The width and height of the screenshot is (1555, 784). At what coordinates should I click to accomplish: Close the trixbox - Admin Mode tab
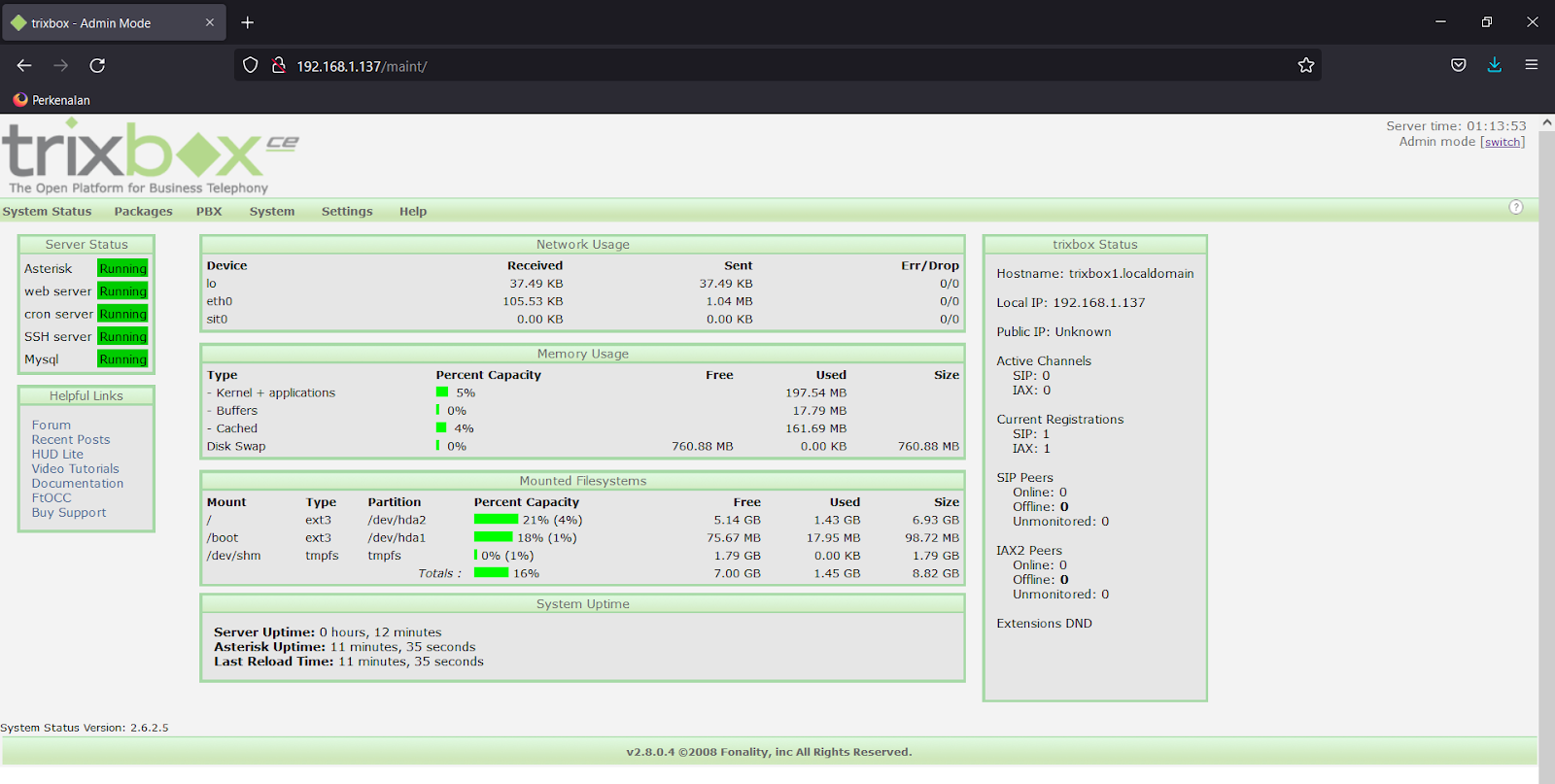(210, 22)
